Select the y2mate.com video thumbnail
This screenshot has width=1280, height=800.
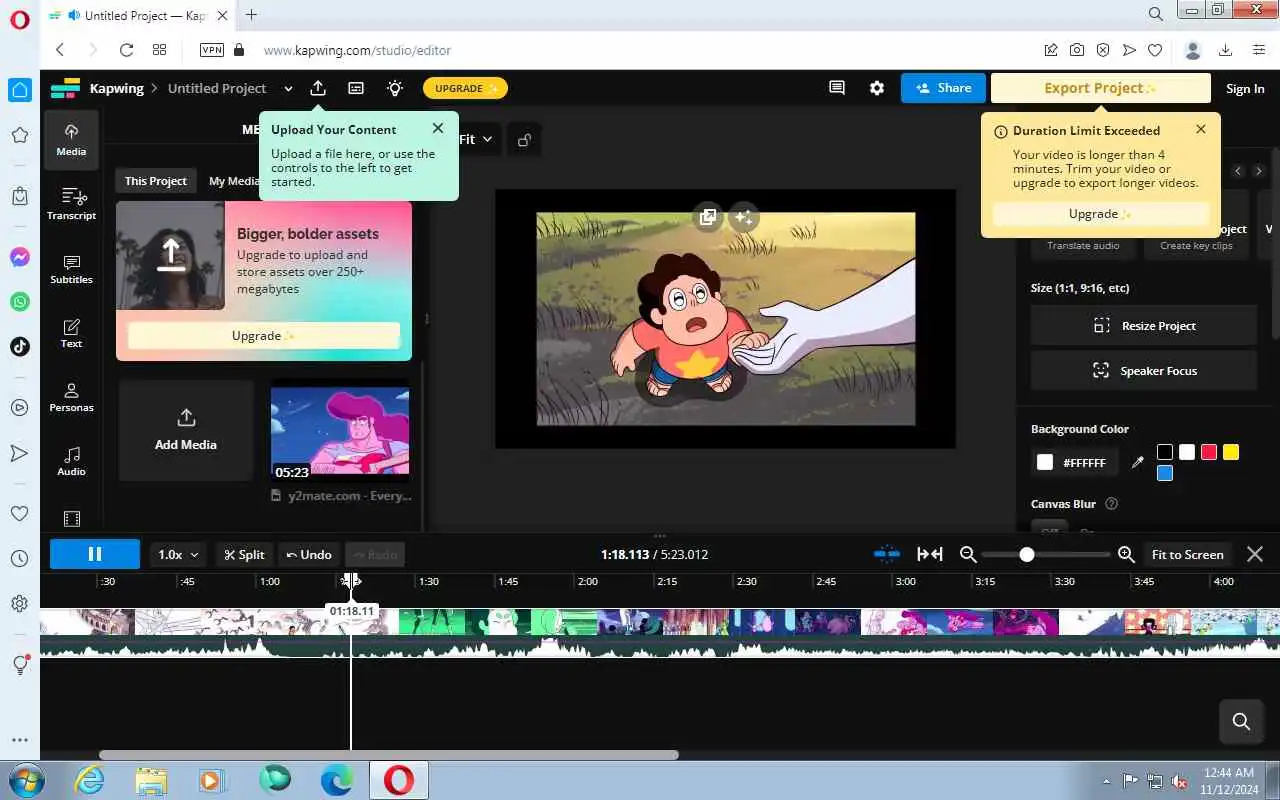coord(340,433)
